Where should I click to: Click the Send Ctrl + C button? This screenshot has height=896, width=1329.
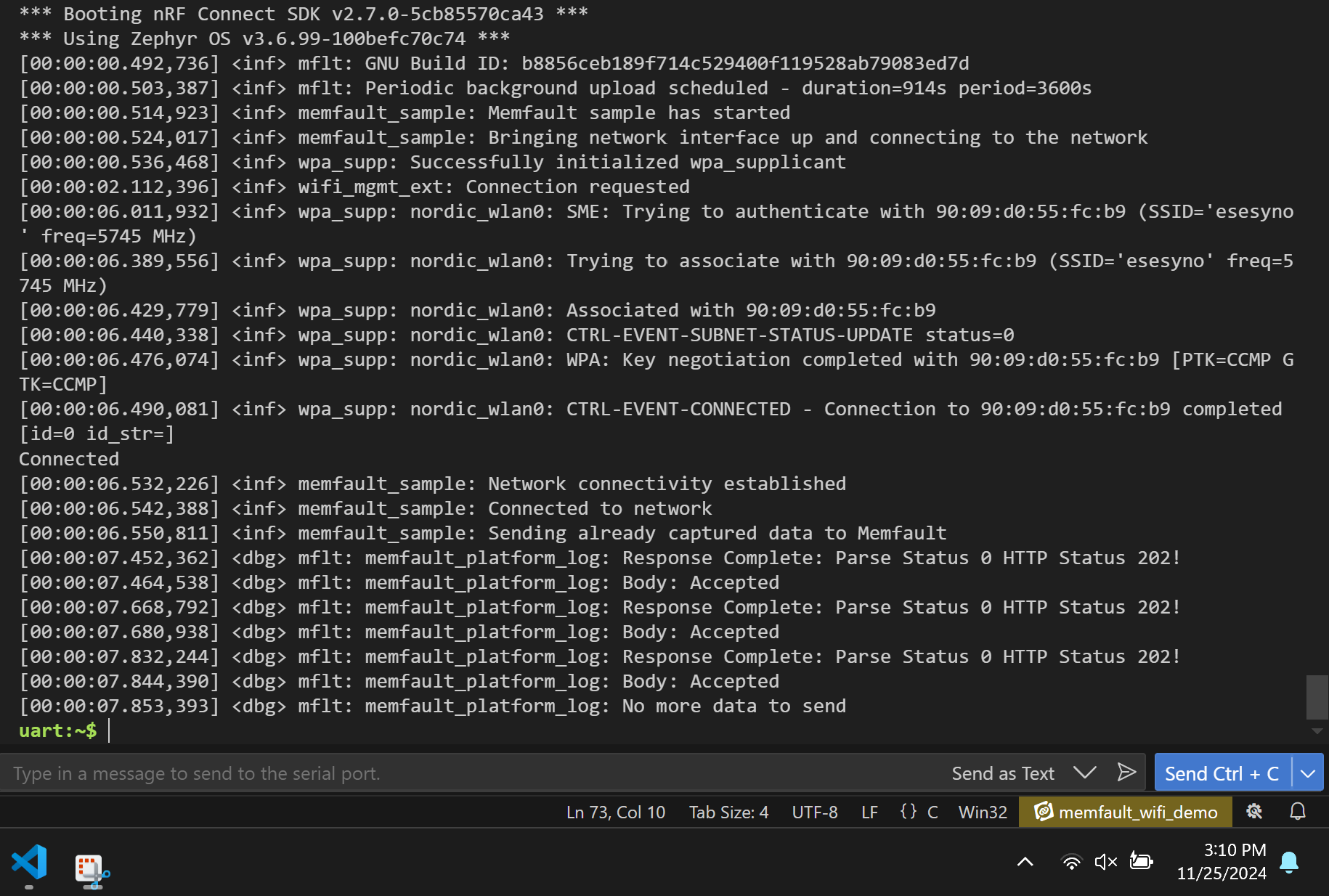[x=1222, y=773]
